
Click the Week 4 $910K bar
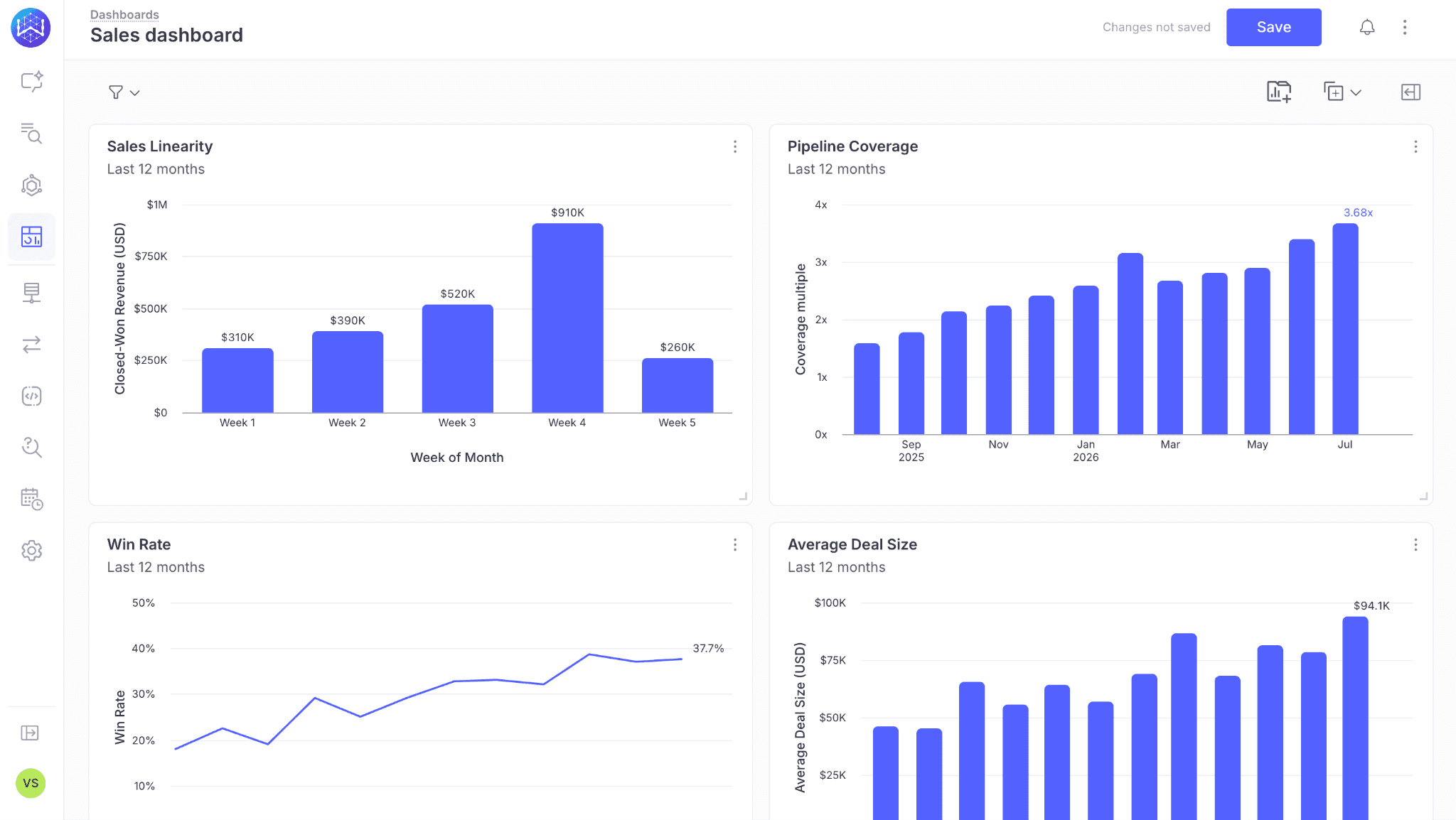(567, 318)
